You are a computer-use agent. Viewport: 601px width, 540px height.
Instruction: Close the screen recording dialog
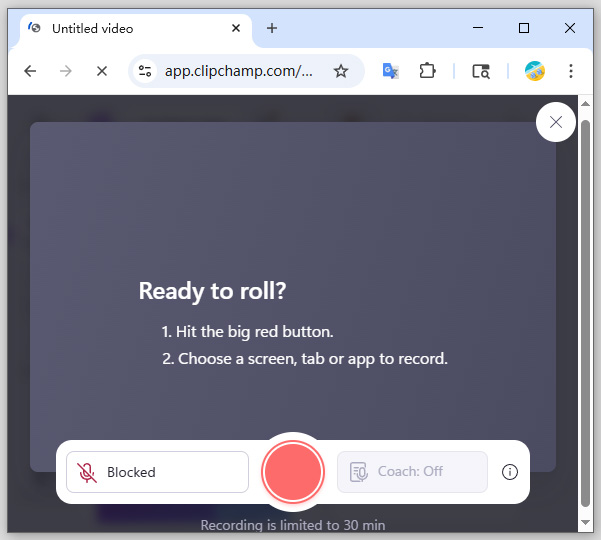tap(555, 122)
